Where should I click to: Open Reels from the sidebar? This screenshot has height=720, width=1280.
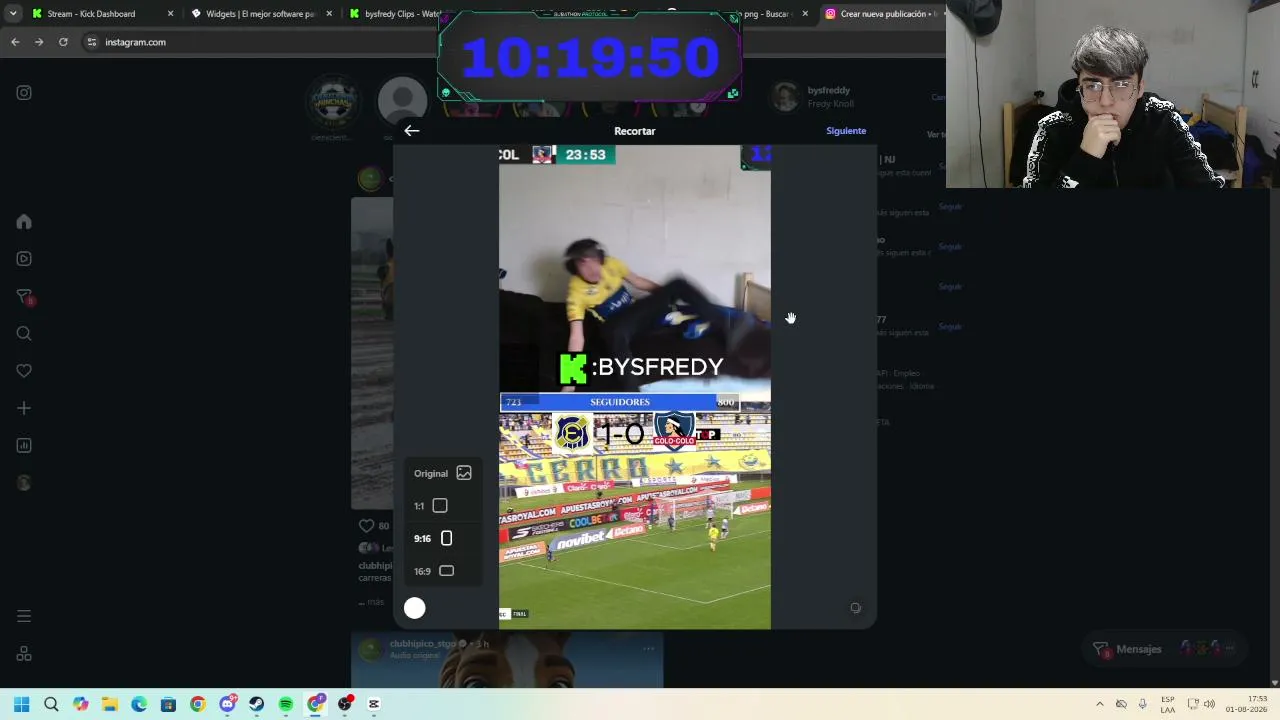[x=24, y=259]
